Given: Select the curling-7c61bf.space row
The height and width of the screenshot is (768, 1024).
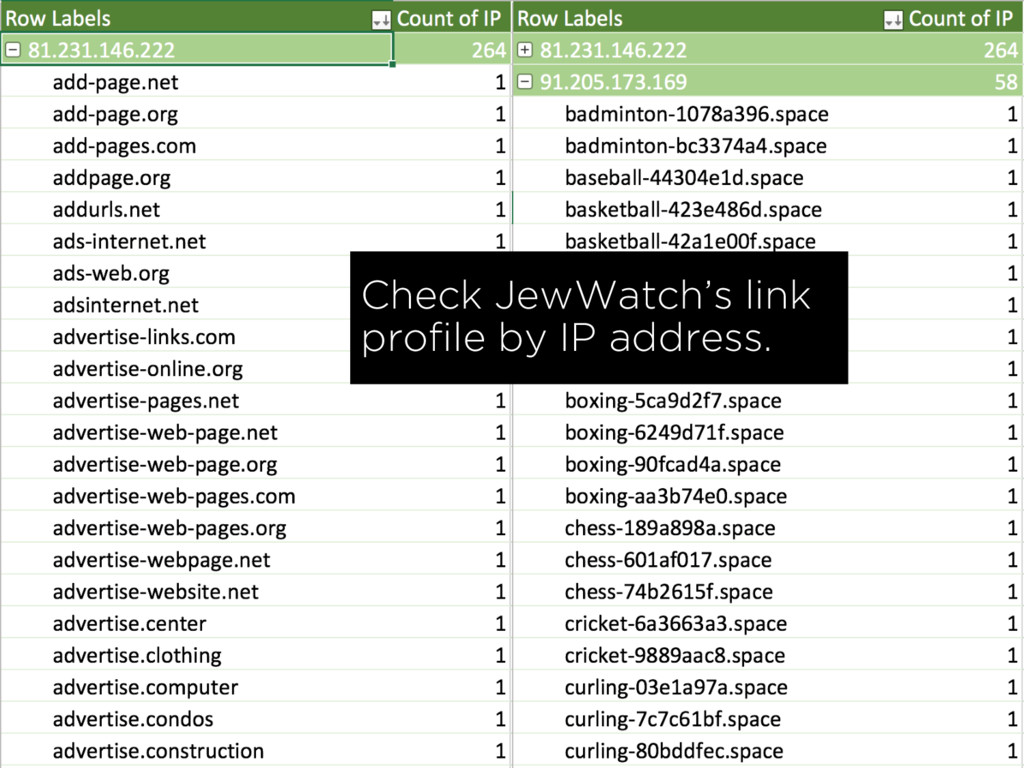Looking at the screenshot, I should click(767, 719).
